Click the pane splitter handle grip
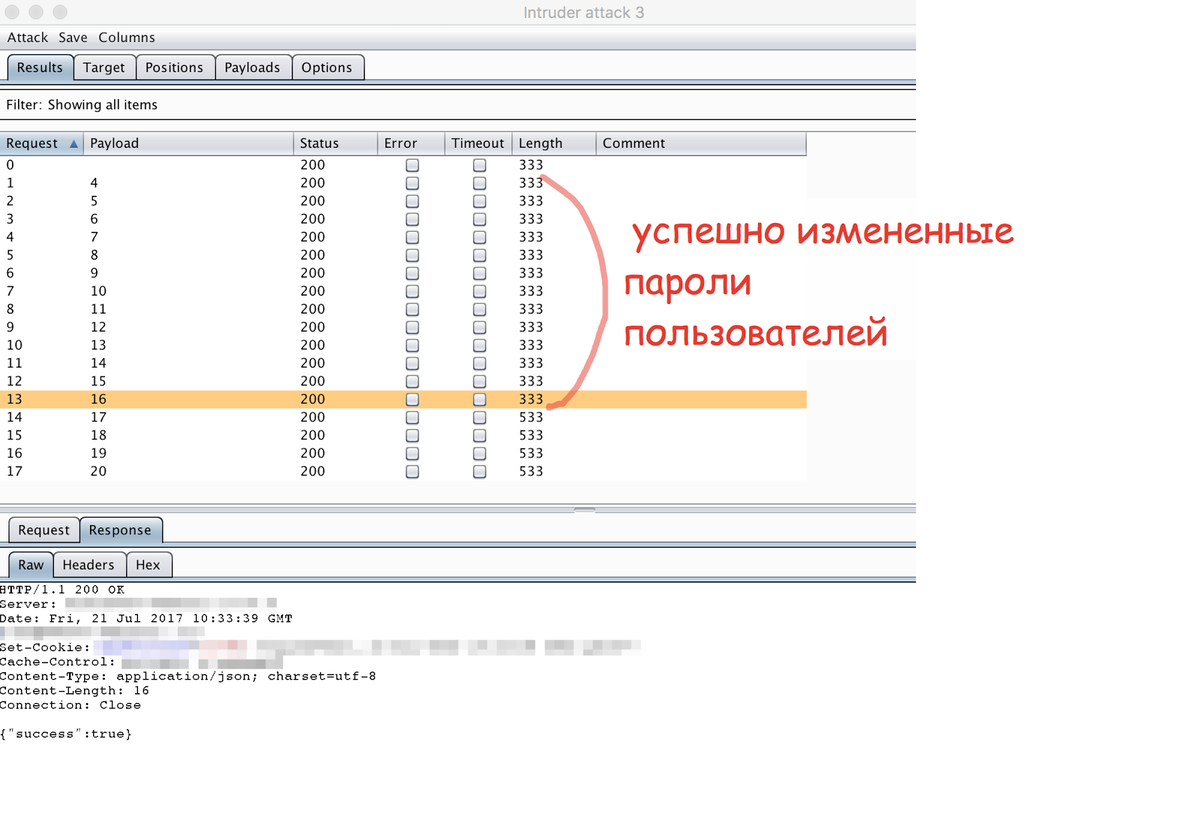This screenshot has width=1200, height=835. point(585,510)
